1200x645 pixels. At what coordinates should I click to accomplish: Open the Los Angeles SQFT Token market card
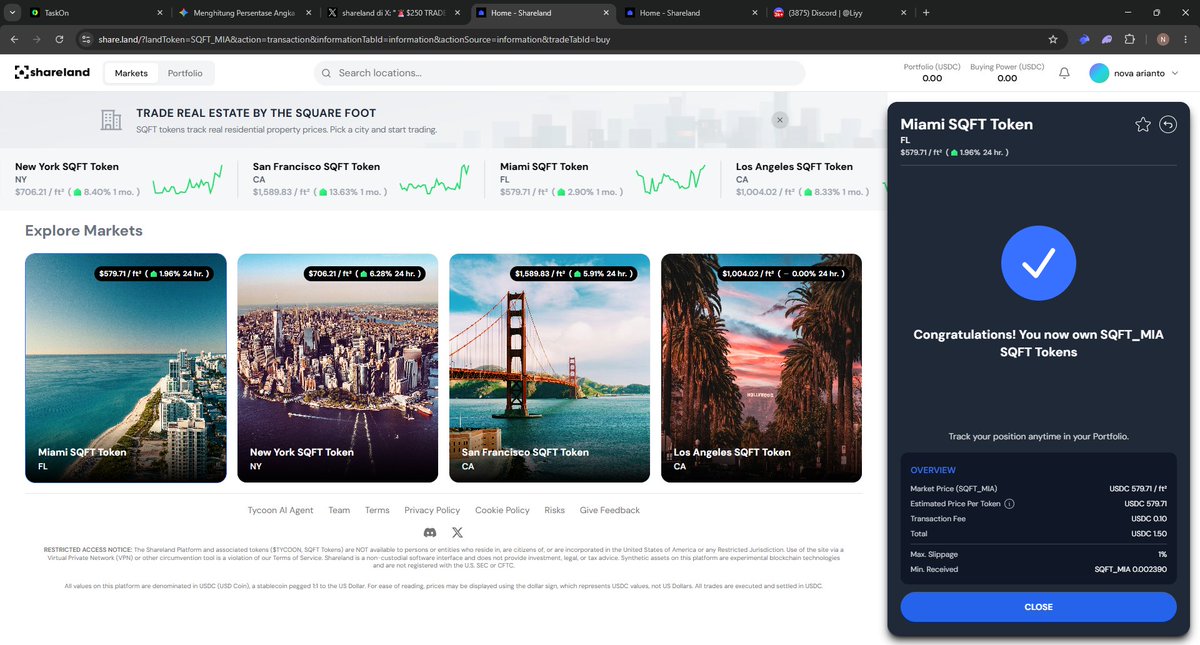pyautogui.click(x=761, y=368)
